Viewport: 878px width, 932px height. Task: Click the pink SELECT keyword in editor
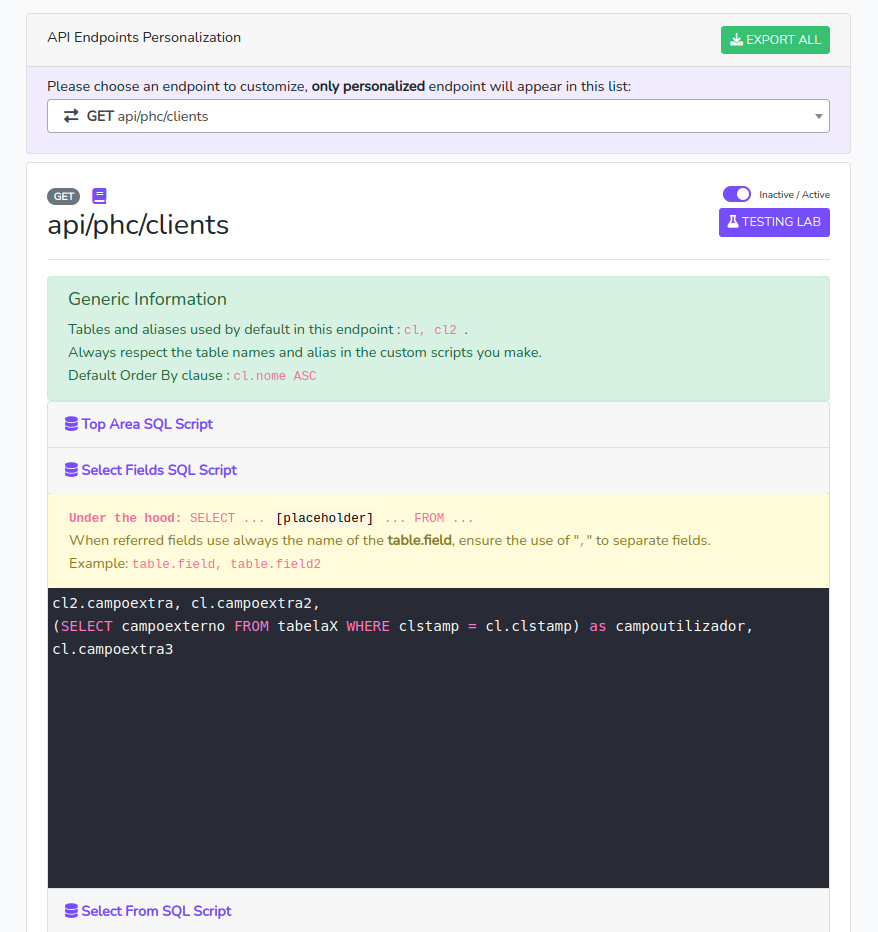pos(87,627)
